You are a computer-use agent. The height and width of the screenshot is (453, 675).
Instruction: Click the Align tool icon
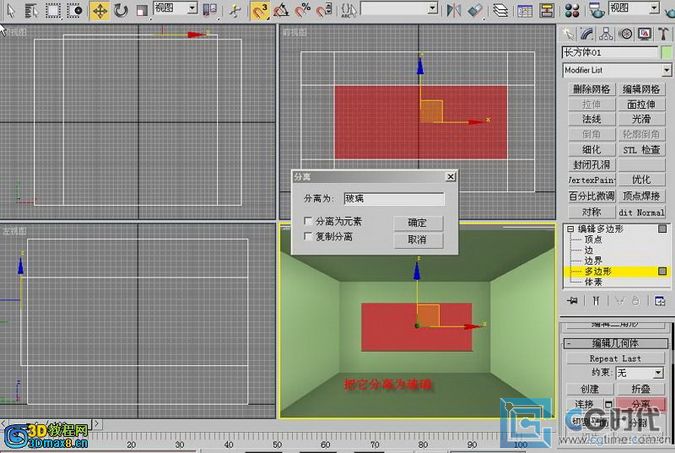[475, 10]
